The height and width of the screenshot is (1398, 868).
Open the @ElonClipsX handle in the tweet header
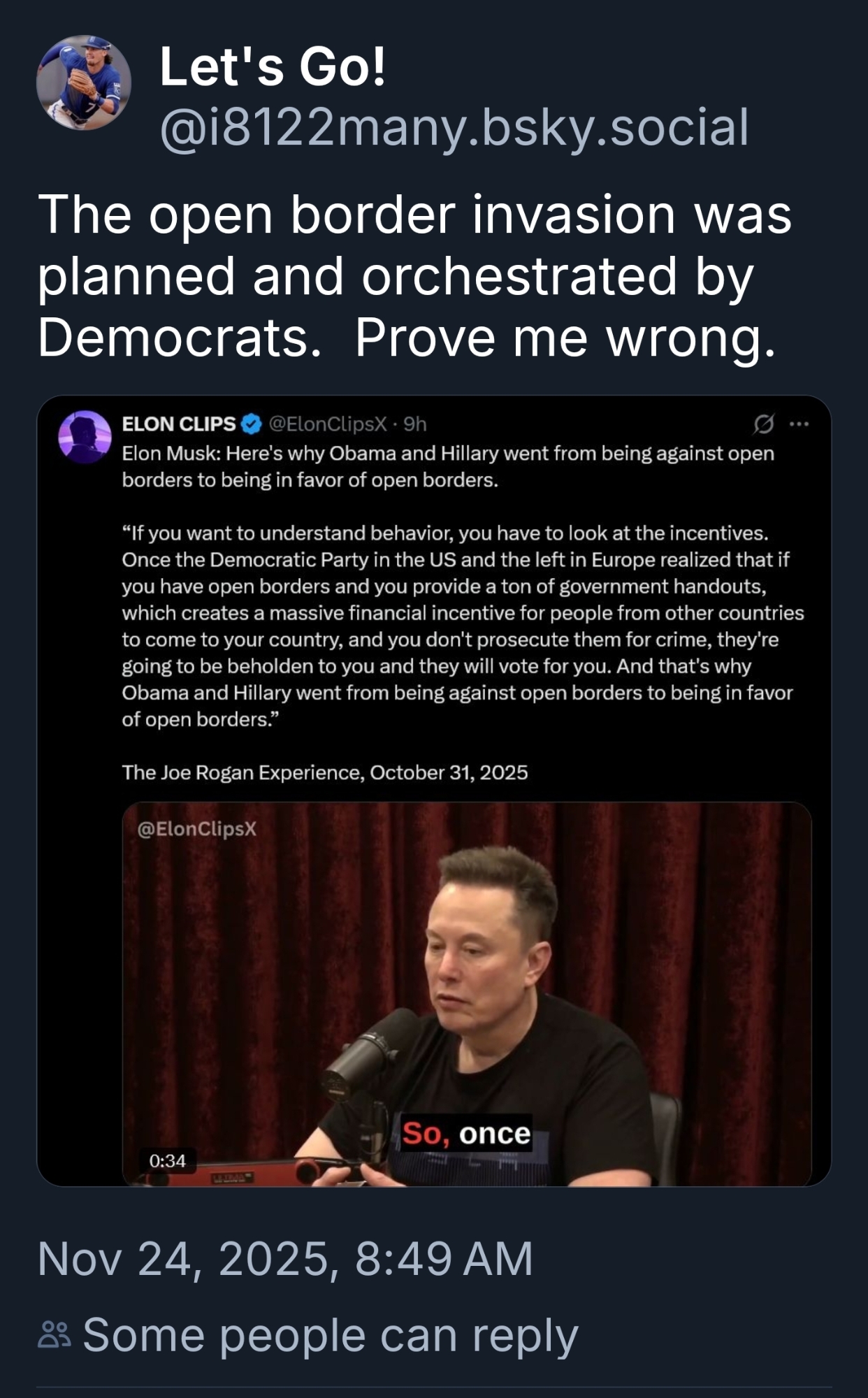pos(328,424)
